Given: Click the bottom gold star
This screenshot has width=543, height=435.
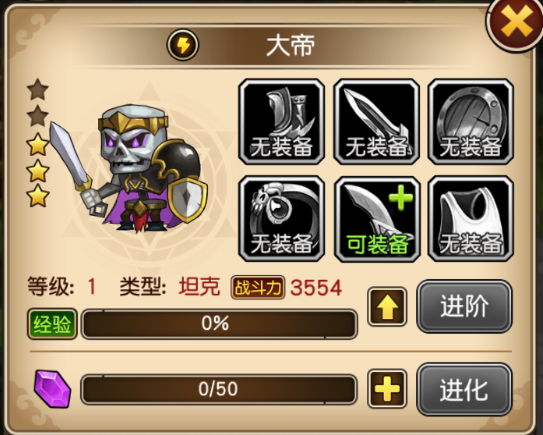Looking at the screenshot, I should click(x=37, y=195).
